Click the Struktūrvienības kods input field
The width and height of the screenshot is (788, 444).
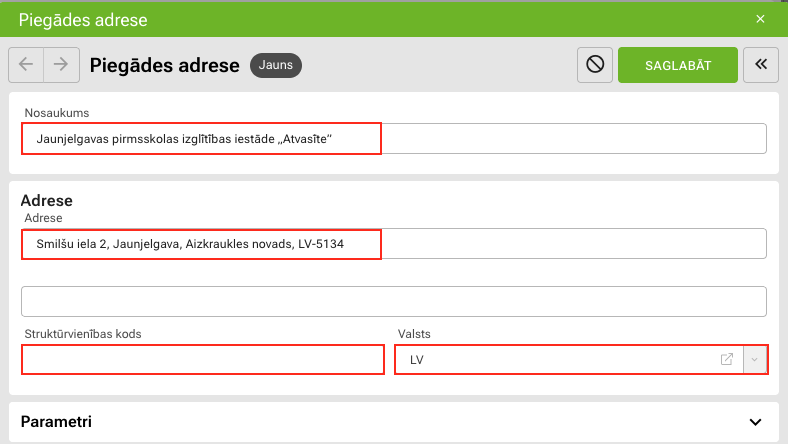(x=203, y=360)
